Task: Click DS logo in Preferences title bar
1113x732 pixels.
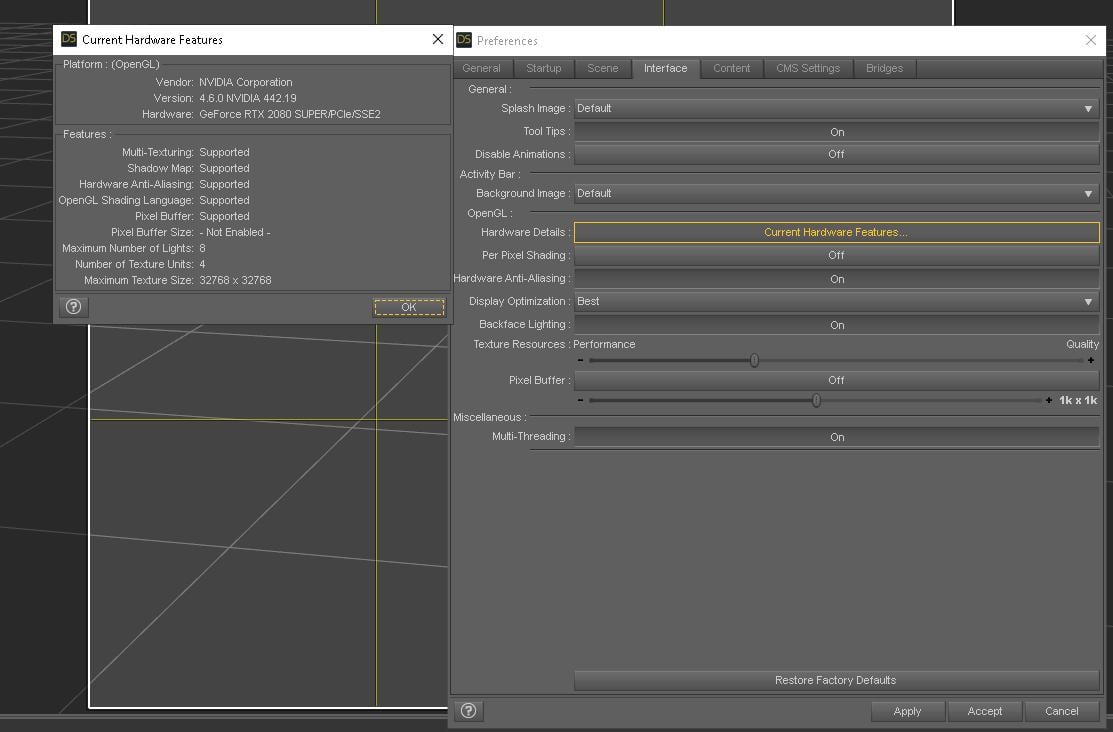Action: (x=464, y=40)
